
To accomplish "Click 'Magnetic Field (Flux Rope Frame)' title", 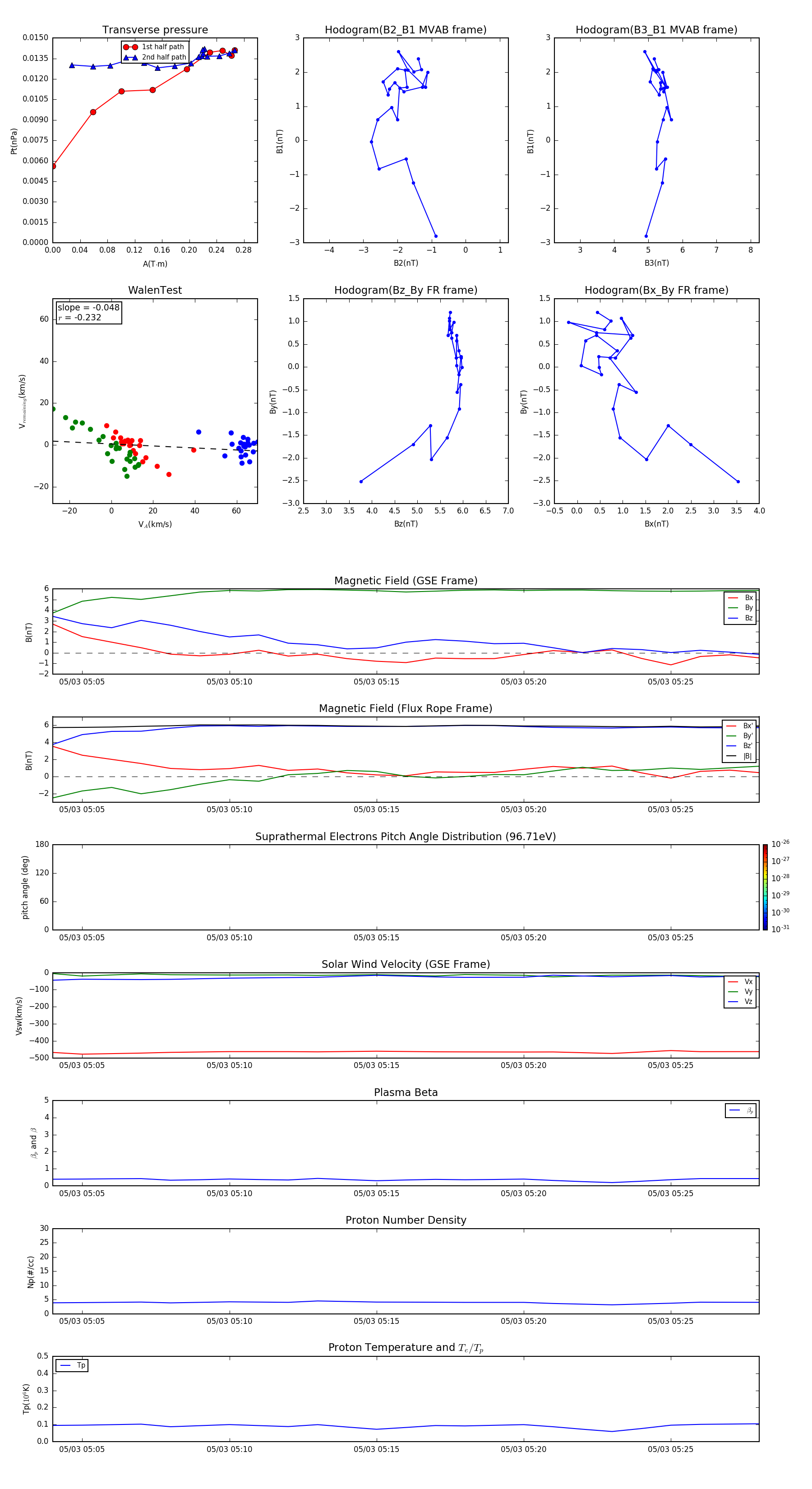I will 406,709.
